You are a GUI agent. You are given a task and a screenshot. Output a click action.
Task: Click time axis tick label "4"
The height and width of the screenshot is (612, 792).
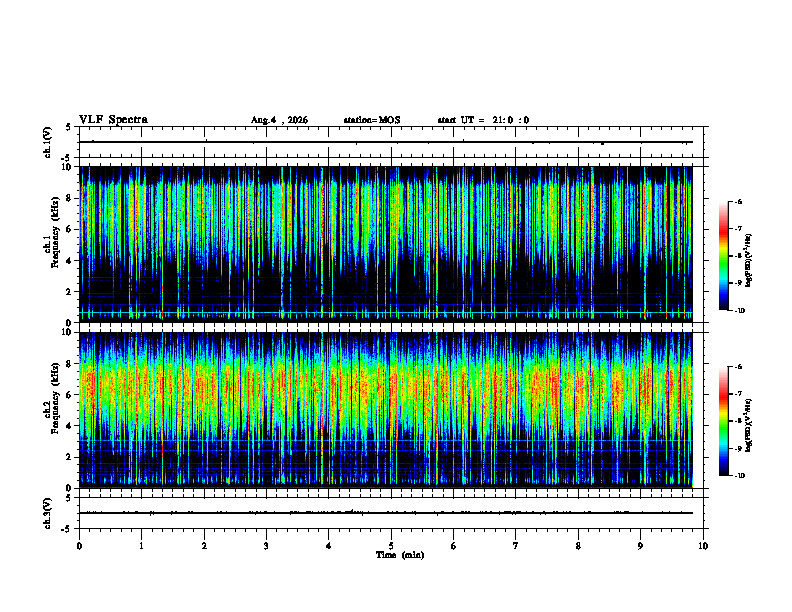click(x=329, y=546)
